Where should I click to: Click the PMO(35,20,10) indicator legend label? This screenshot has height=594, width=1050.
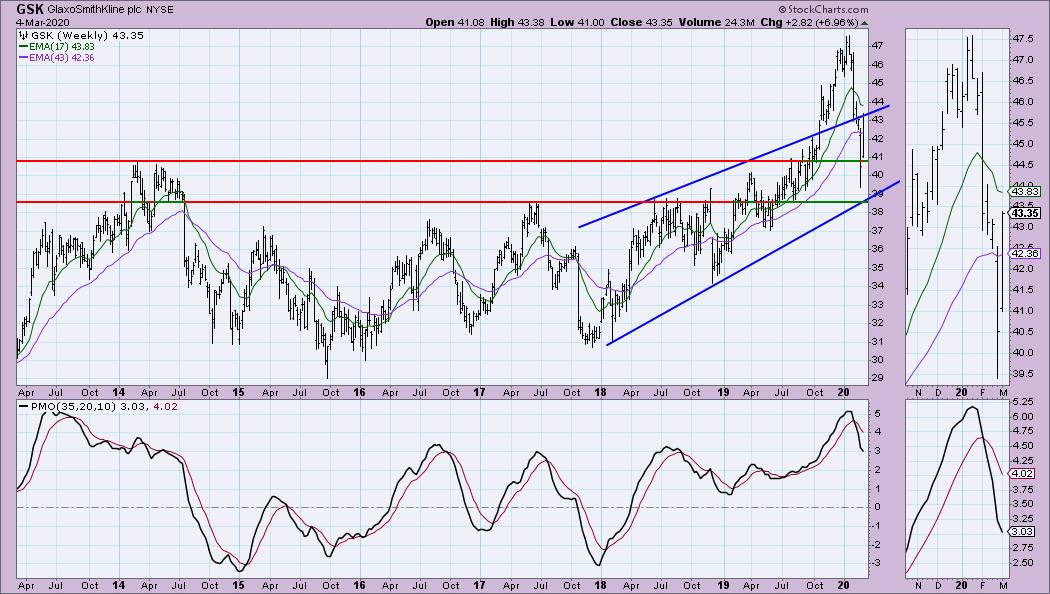(74, 406)
